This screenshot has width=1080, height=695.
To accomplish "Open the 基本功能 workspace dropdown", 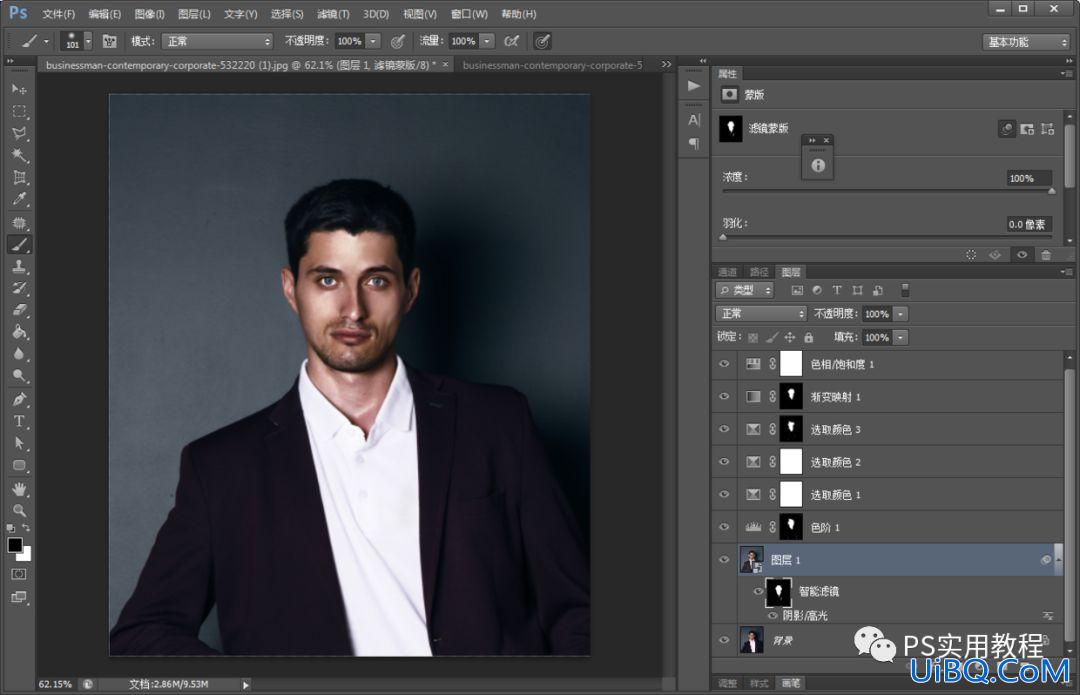I will tap(1026, 42).
